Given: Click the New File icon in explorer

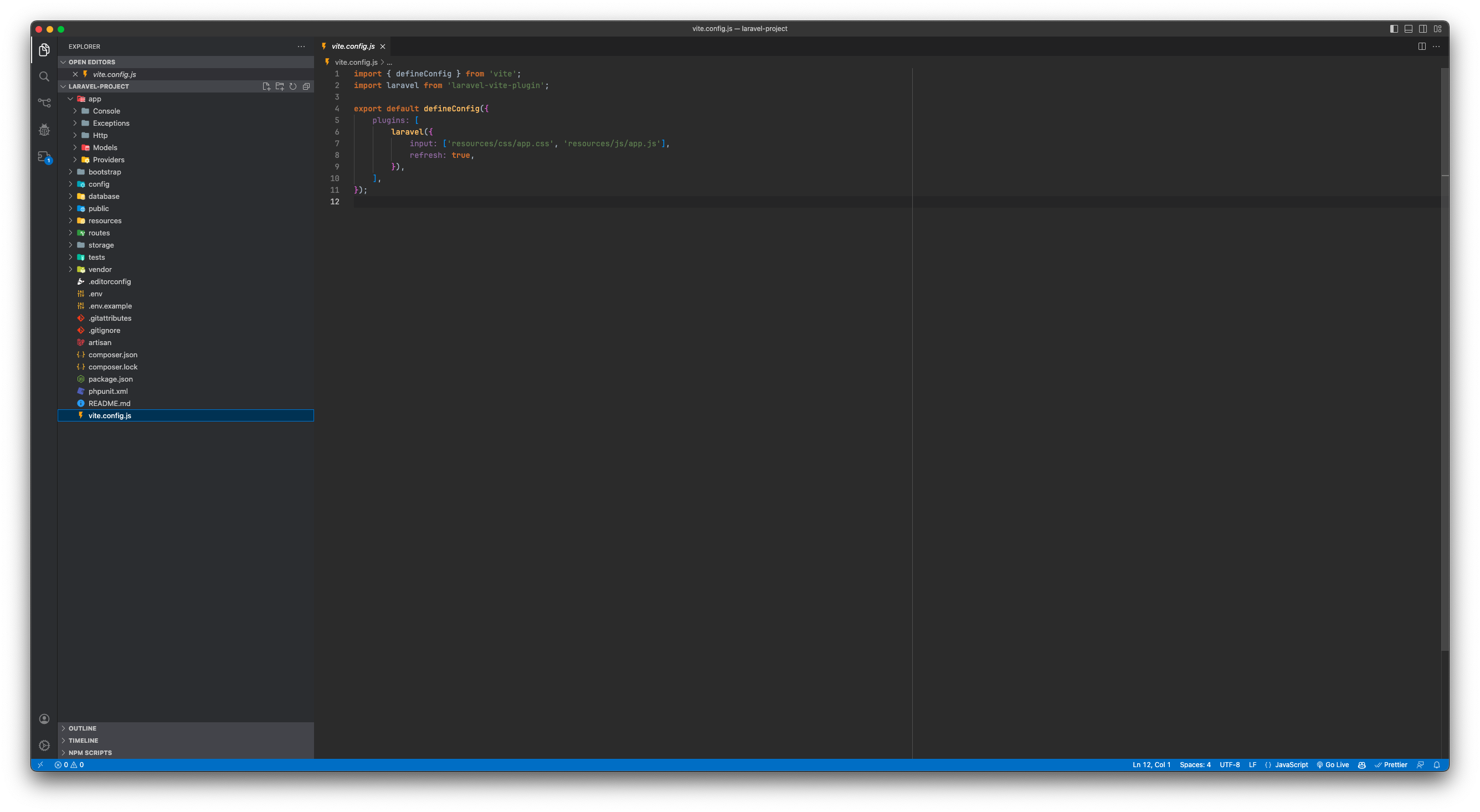Looking at the screenshot, I should pyautogui.click(x=266, y=86).
